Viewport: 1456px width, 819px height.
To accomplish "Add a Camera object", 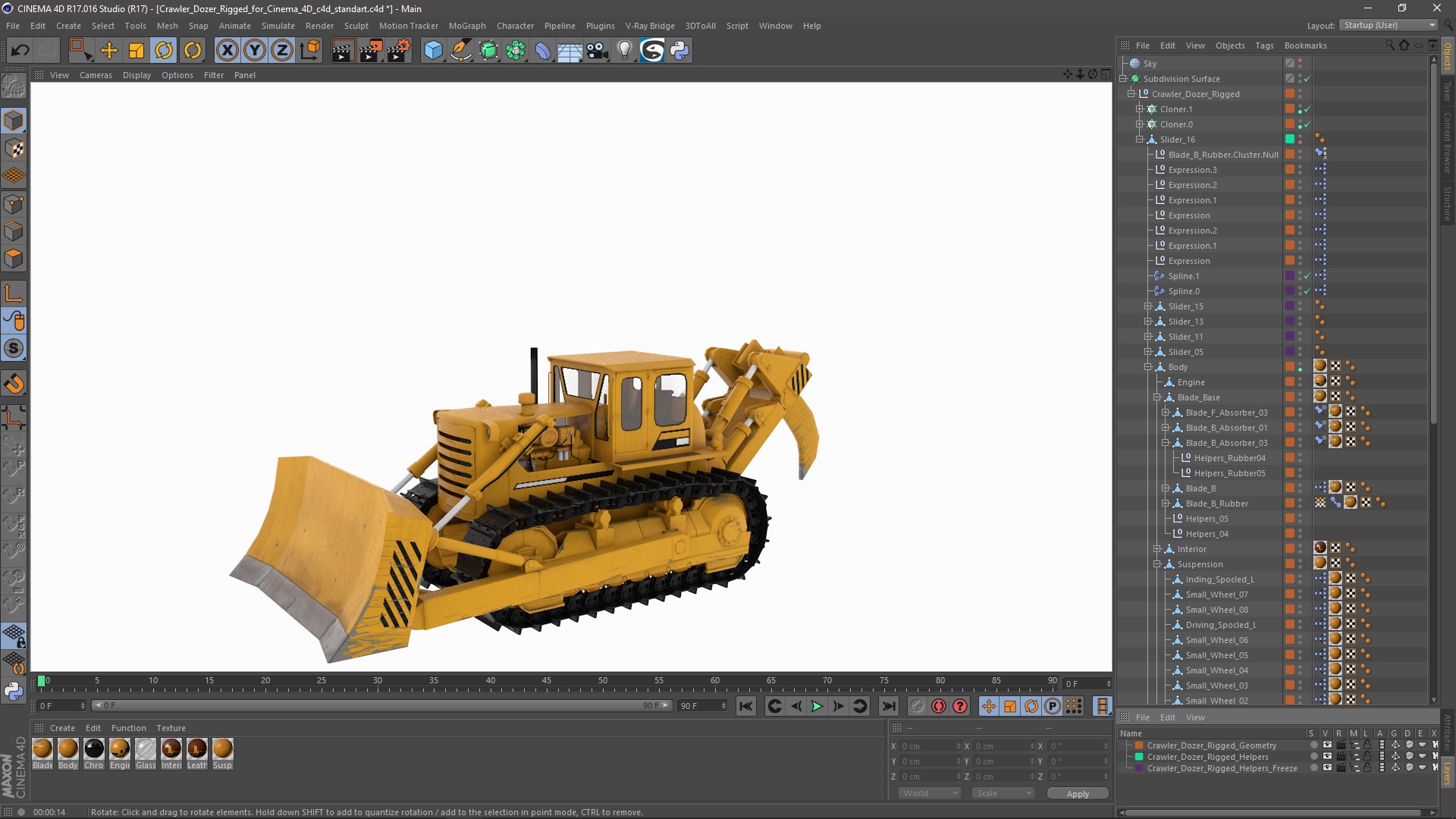I will 598,51.
